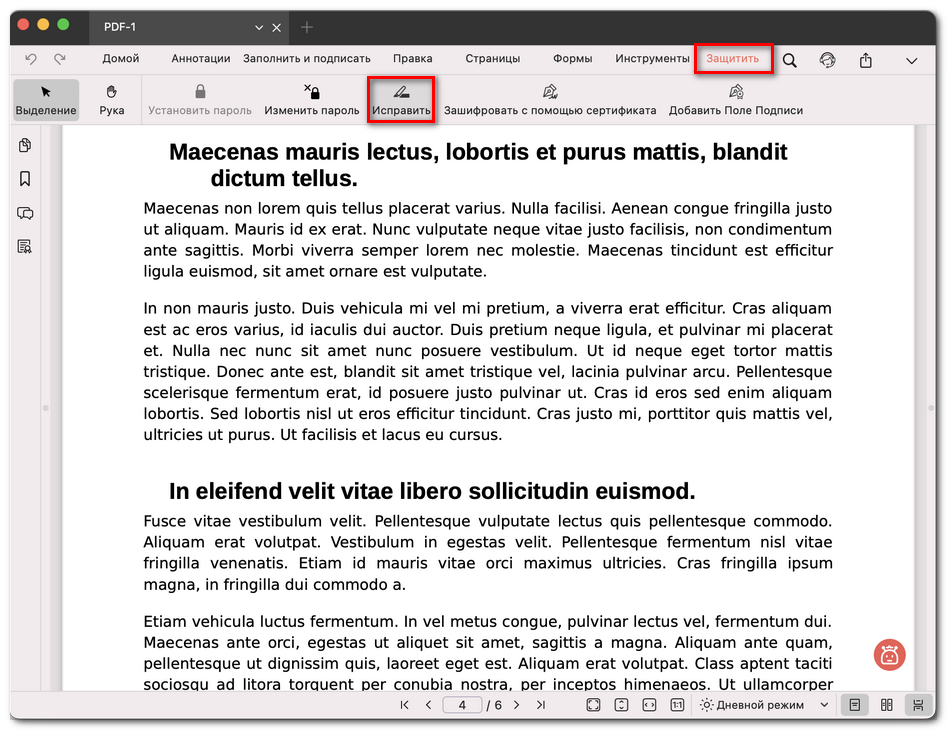Enable two-page view layout

[886, 705]
